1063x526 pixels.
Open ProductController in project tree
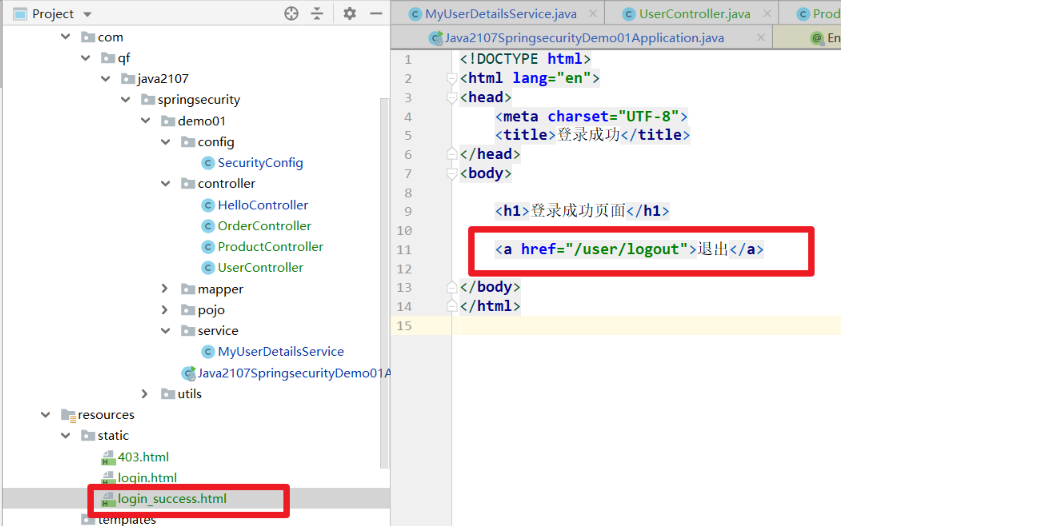coord(270,247)
